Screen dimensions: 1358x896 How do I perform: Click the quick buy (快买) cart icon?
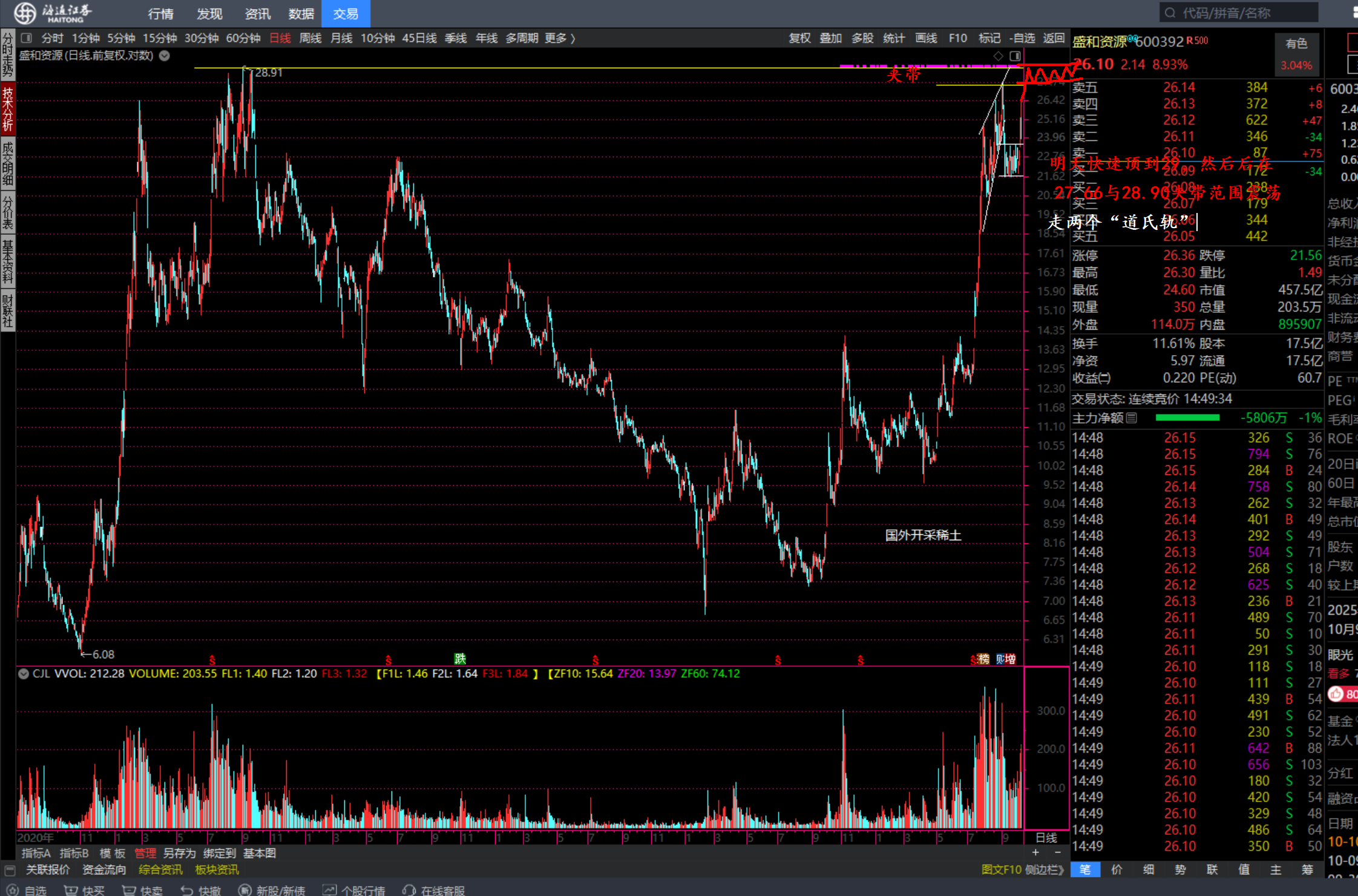click(x=71, y=890)
